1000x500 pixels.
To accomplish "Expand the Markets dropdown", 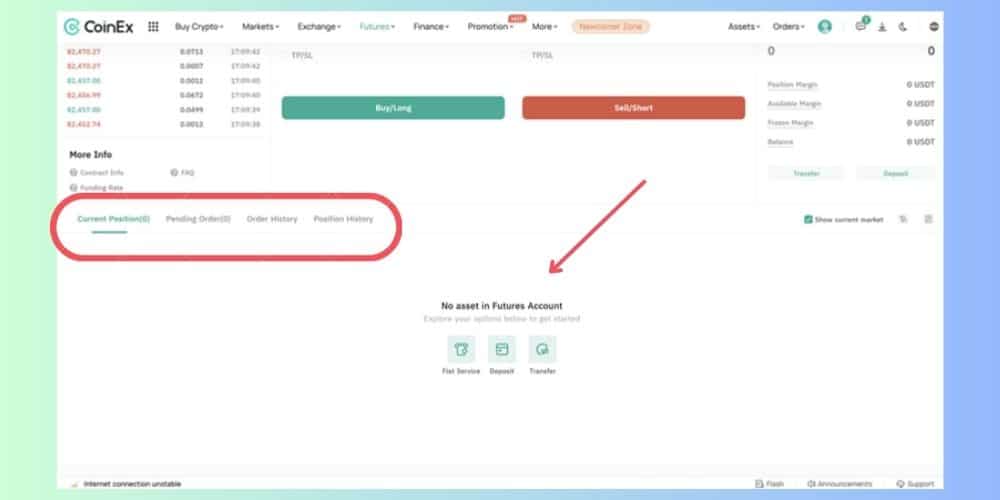I will click(260, 27).
